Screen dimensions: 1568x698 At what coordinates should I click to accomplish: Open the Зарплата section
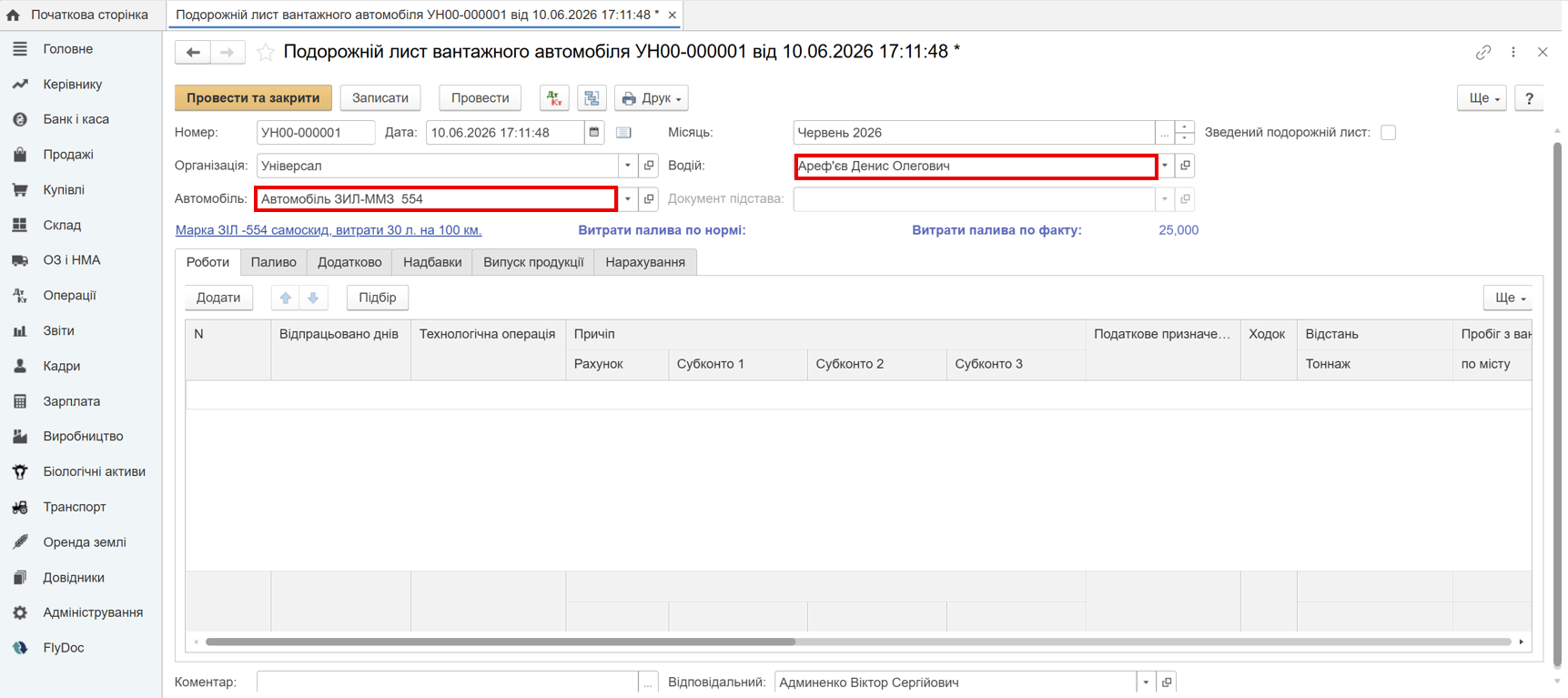coord(71,401)
